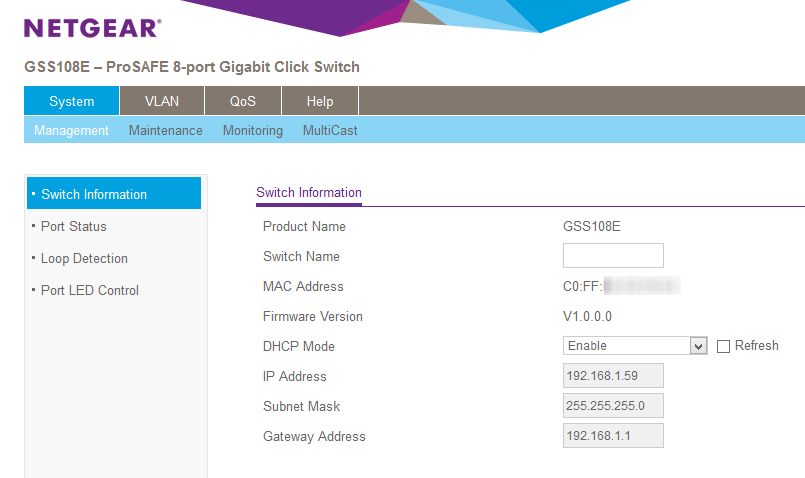Click the IP Address field
Screen dimensions: 805x478
tap(613, 376)
